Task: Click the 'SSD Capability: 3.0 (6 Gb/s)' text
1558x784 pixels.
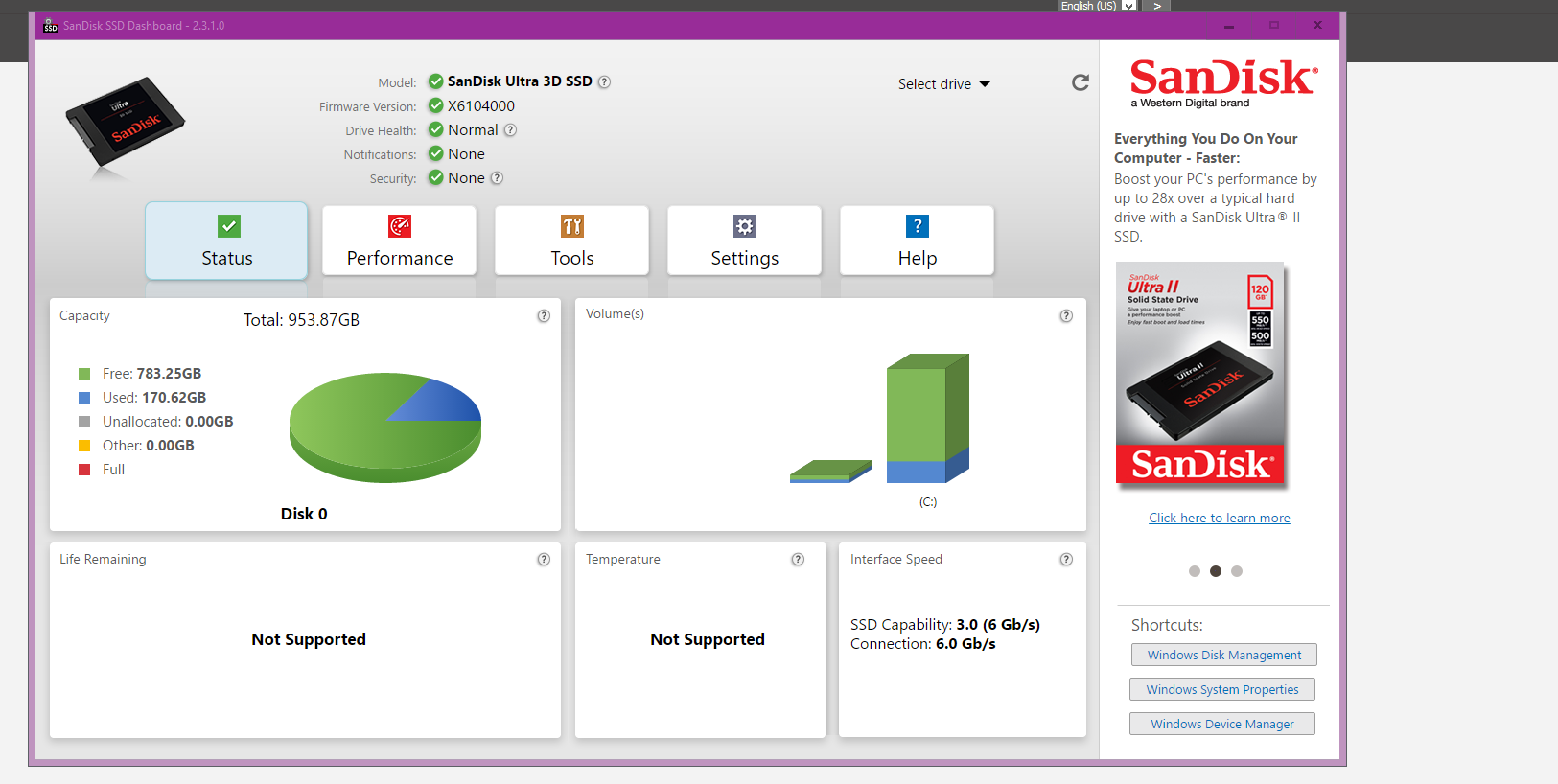Action: click(x=945, y=625)
